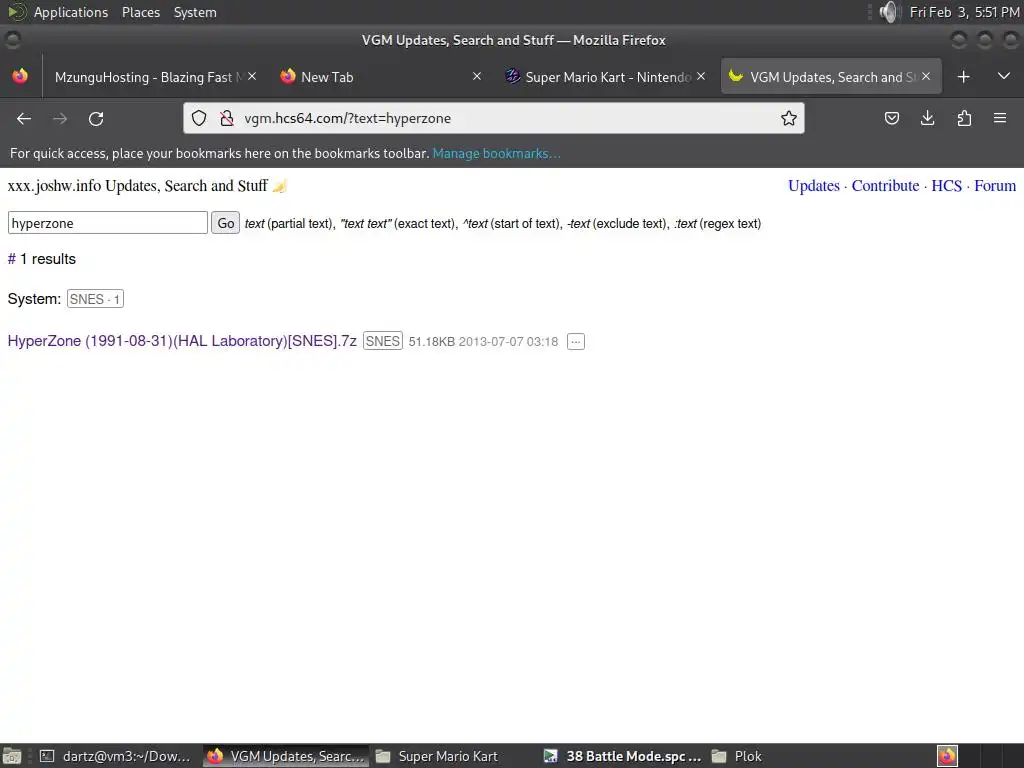Viewport: 1024px width, 768px height.
Task: Open the HCS link
Action: tap(946, 186)
